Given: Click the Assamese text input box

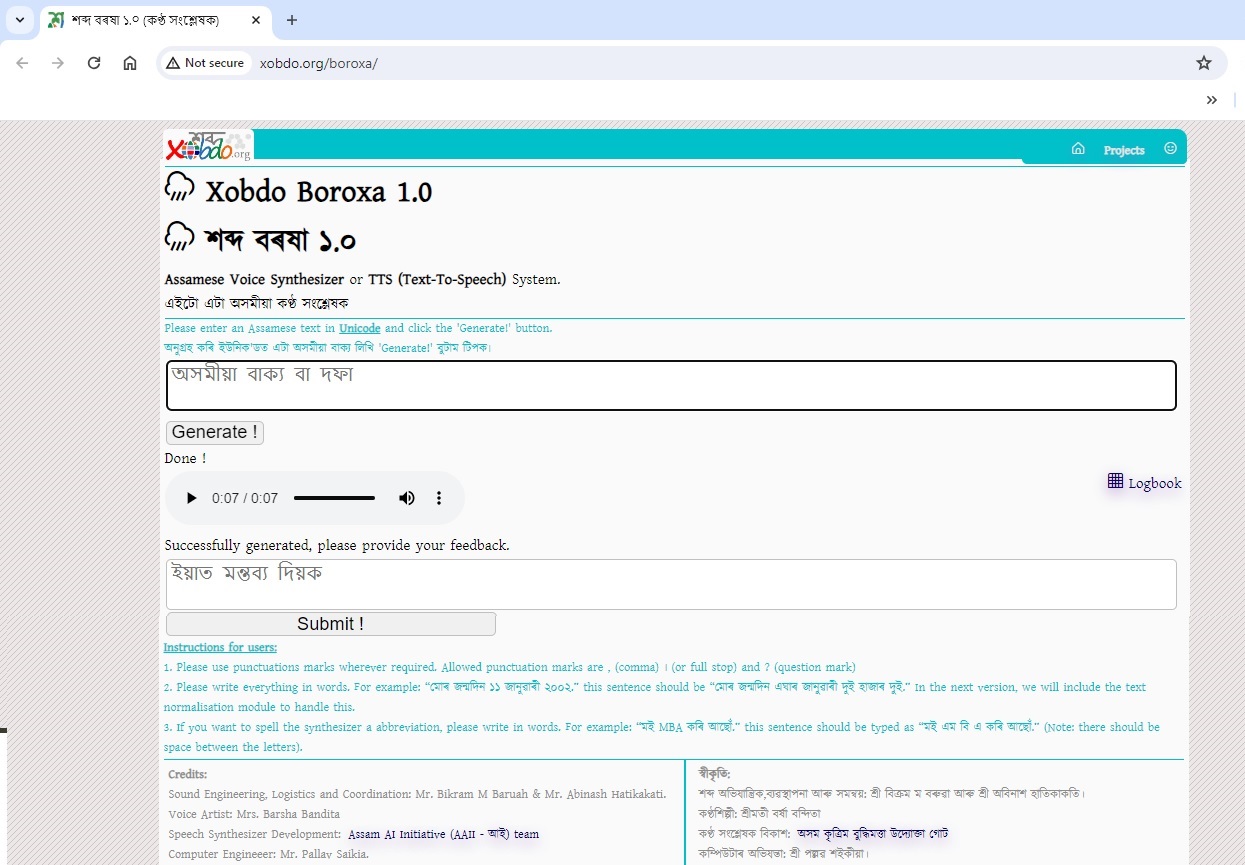Looking at the screenshot, I should point(670,385).
